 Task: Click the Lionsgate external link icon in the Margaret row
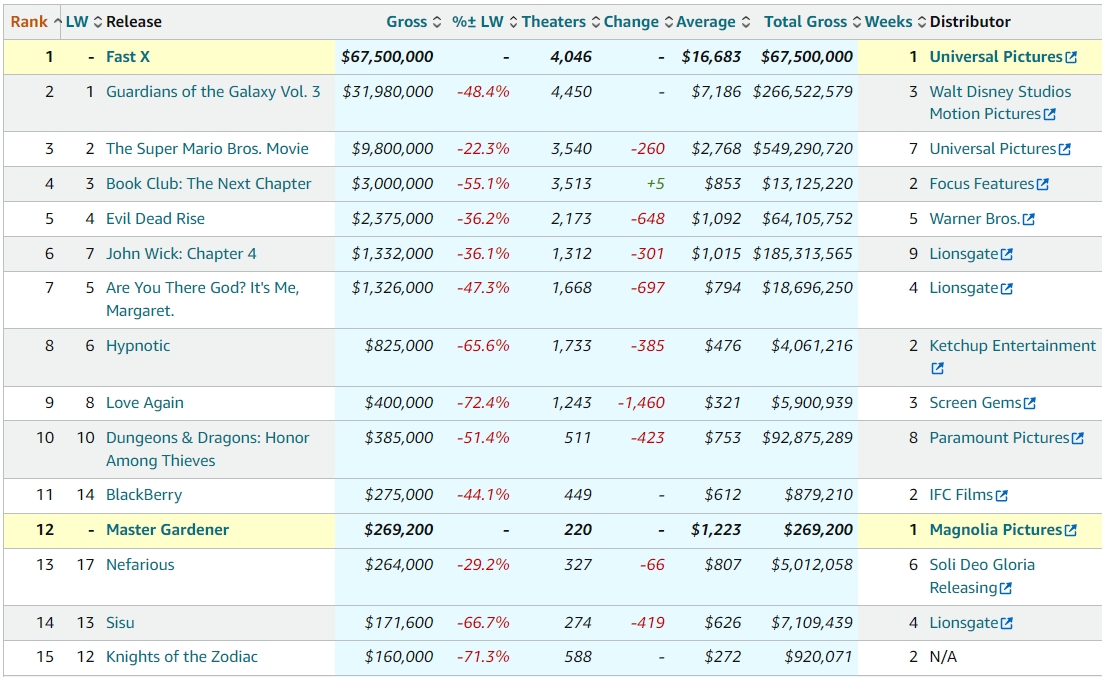point(1007,289)
